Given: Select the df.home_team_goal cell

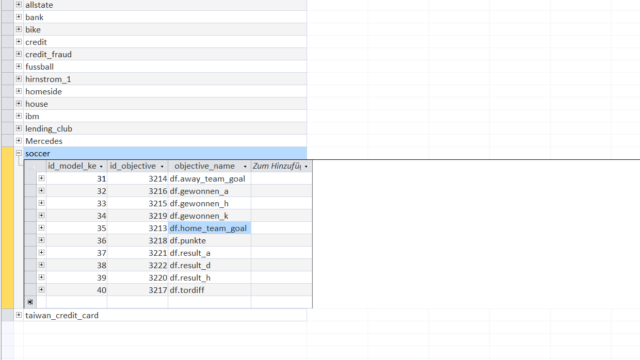Looking at the screenshot, I should [x=209, y=228].
